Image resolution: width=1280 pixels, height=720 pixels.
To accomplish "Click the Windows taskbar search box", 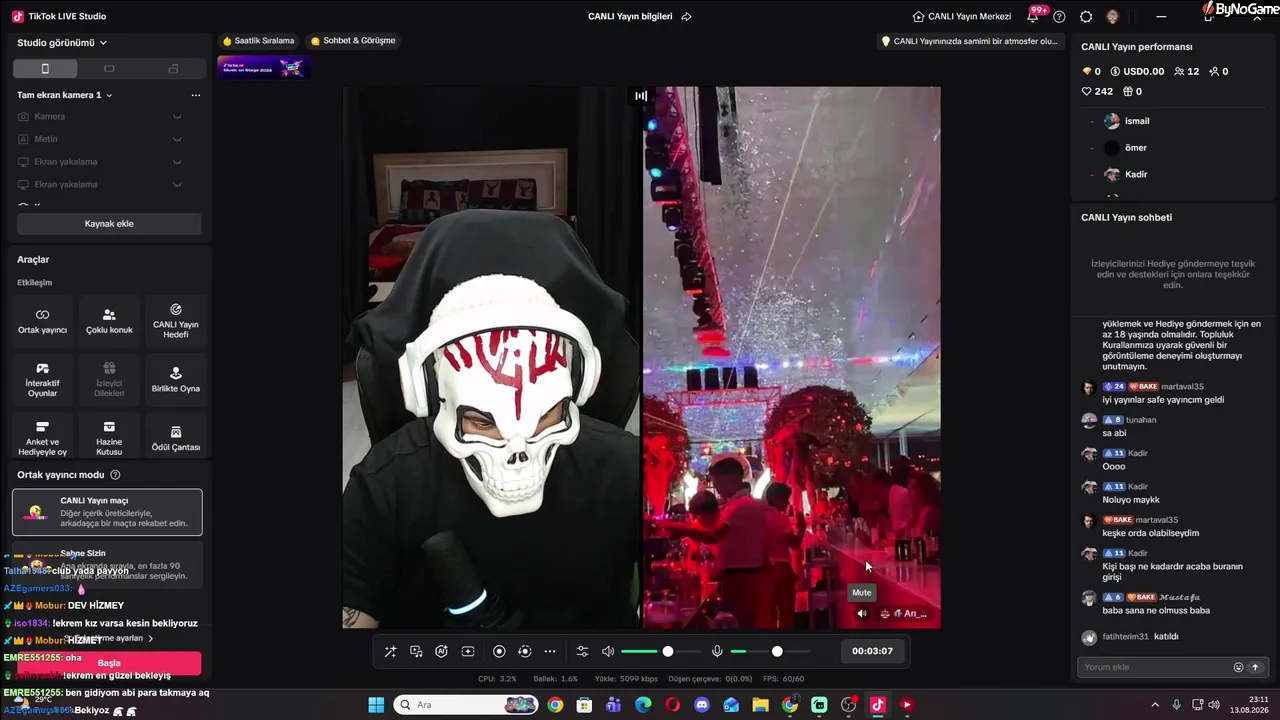I will [466, 705].
